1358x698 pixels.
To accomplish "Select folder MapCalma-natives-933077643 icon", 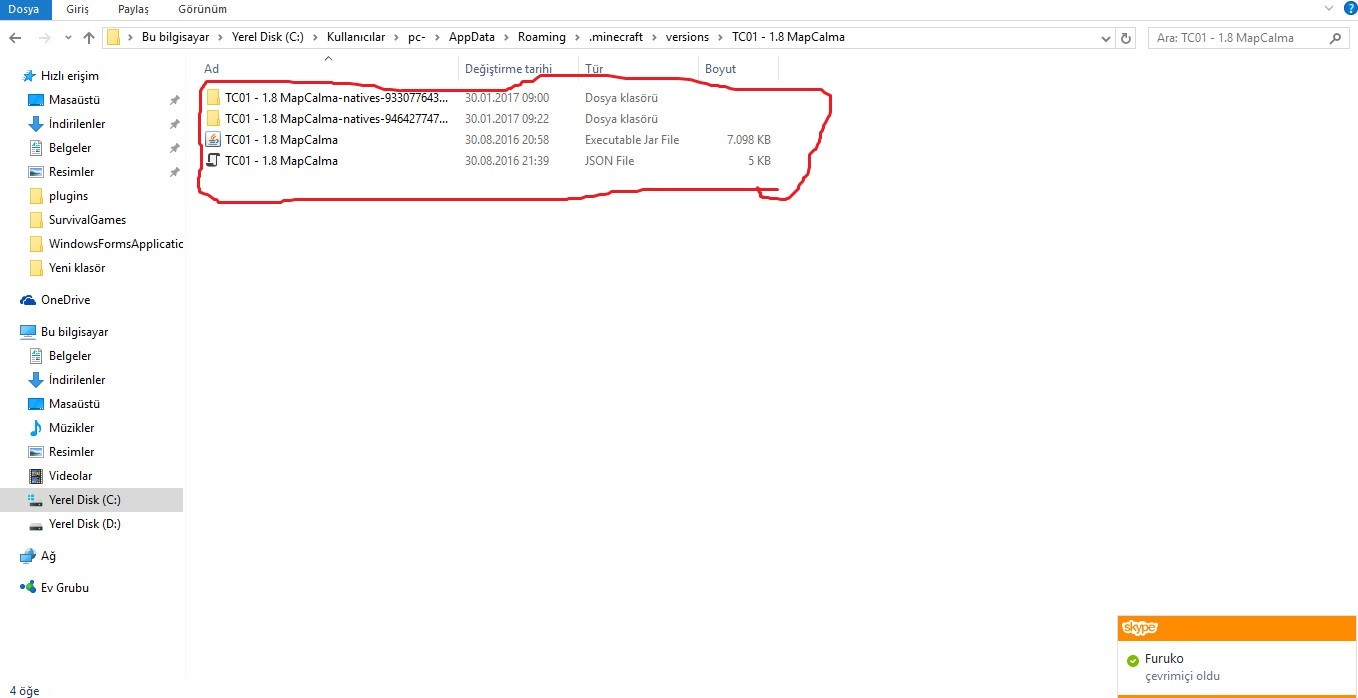I will (213, 98).
